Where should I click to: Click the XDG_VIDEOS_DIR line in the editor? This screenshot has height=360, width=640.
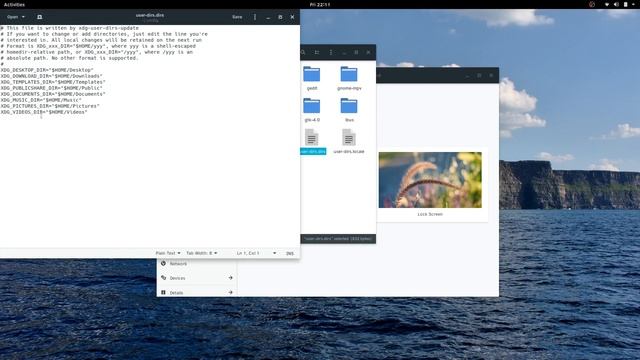(44, 112)
